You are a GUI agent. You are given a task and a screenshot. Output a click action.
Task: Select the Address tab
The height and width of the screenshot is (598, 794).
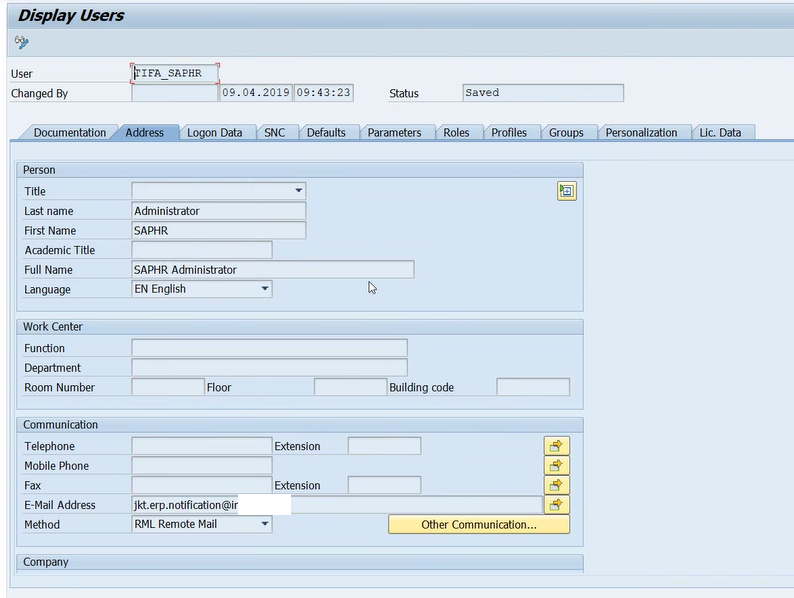click(144, 133)
